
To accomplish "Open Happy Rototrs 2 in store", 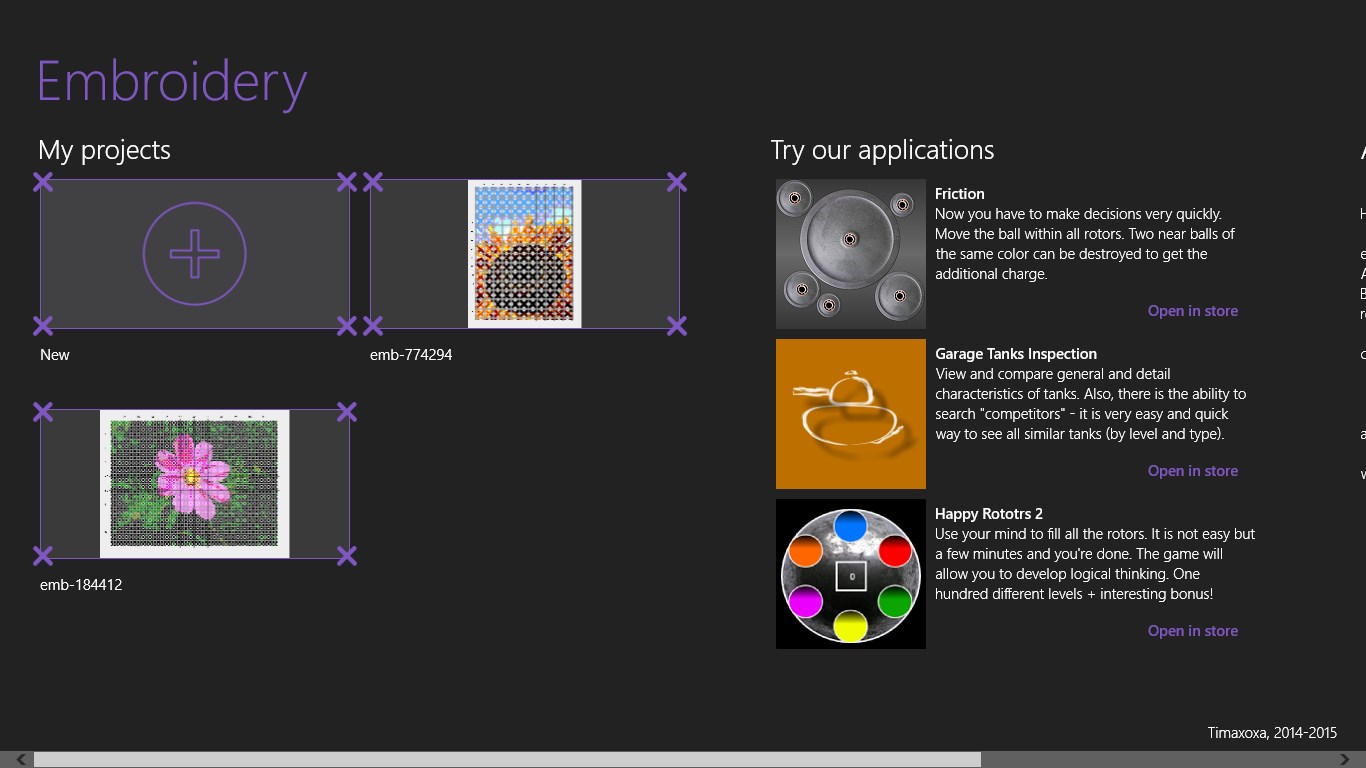I will 1192,631.
